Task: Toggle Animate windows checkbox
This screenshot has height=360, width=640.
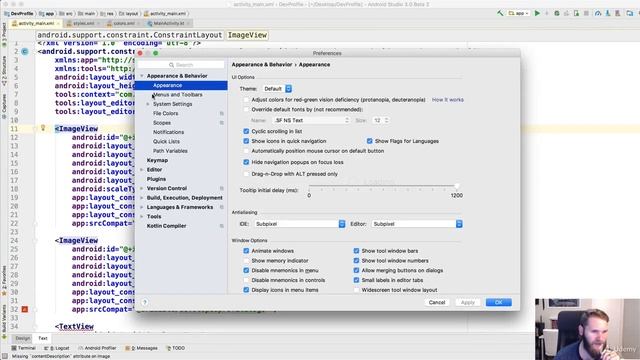Action: coord(246,251)
